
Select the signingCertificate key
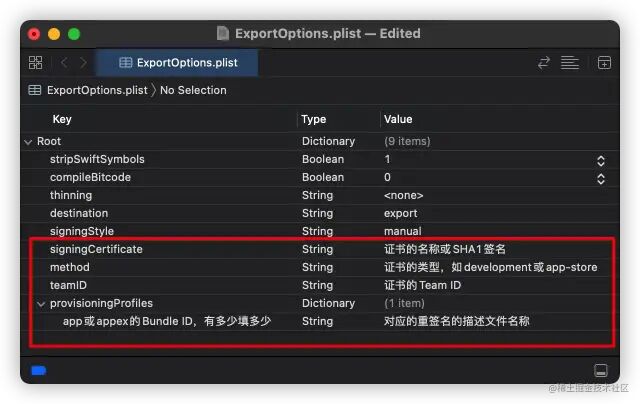(x=96, y=249)
